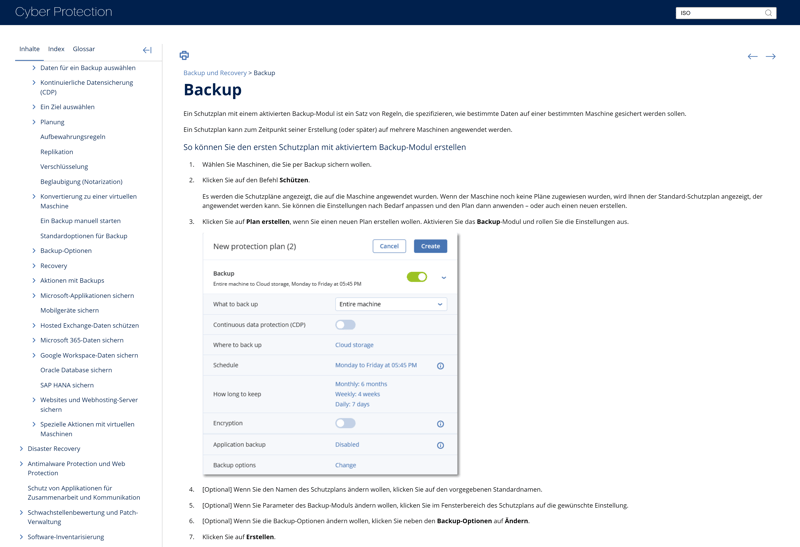Image resolution: width=800 pixels, height=547 pixels.
Task: Switch to the Glossar tab
Action: (x=84, y=49)
